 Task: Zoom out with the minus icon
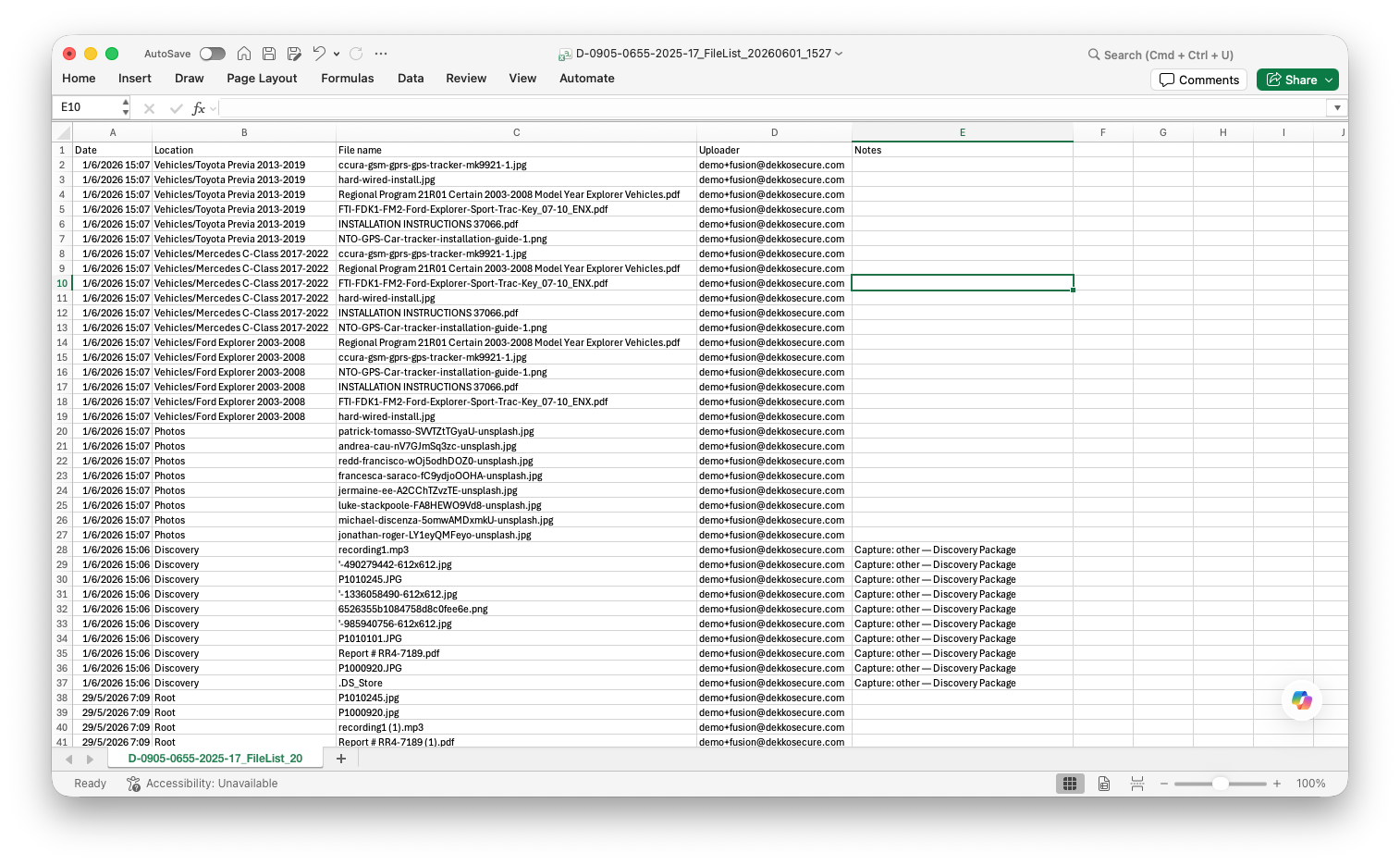point(1164,784)
